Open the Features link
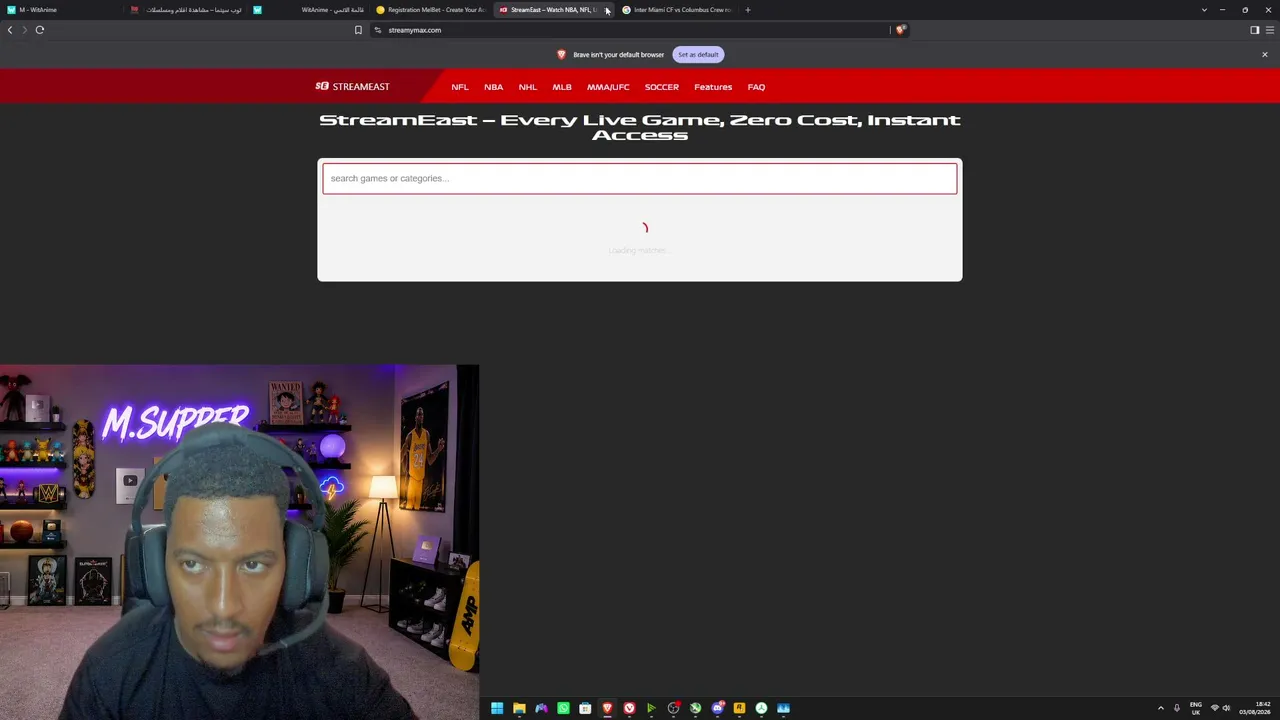1280x720 pixels. click(713, 87)
